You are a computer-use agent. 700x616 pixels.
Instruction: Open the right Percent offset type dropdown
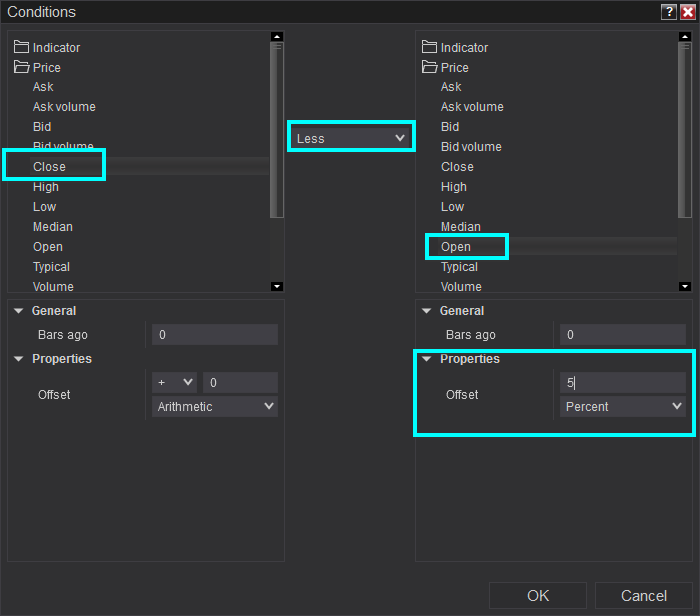coord(622,406)
